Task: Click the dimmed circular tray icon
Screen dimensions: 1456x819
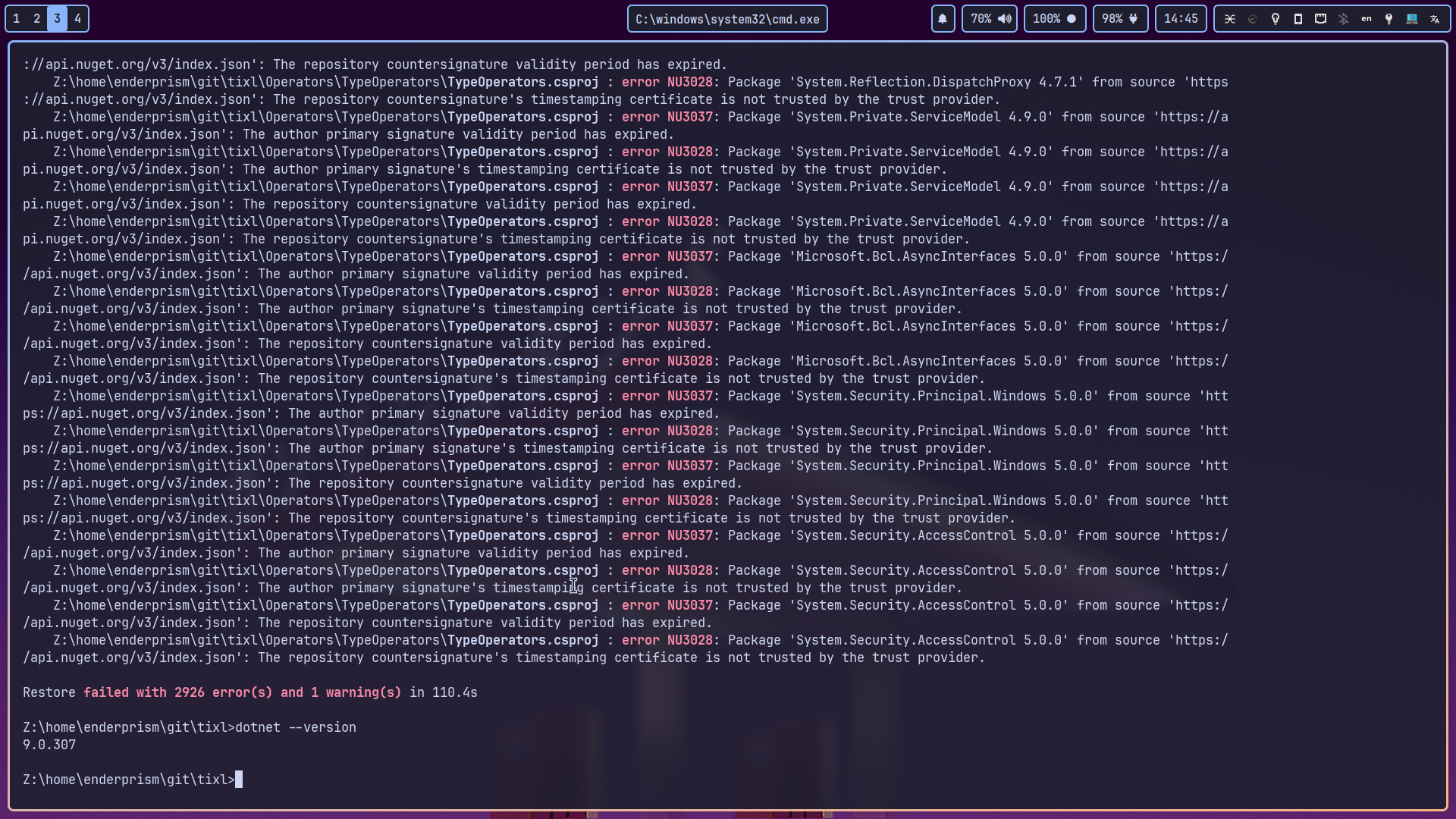Action: tap(1253, 19)
